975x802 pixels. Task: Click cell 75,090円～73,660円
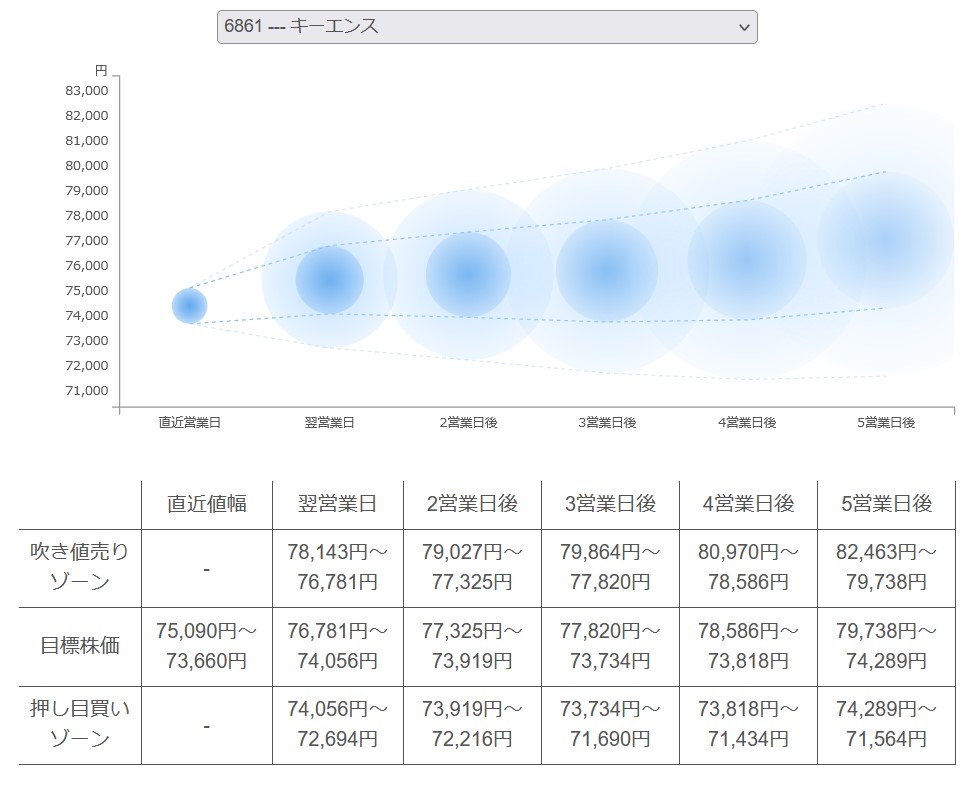pyautogui.click(x=206, y=645)
